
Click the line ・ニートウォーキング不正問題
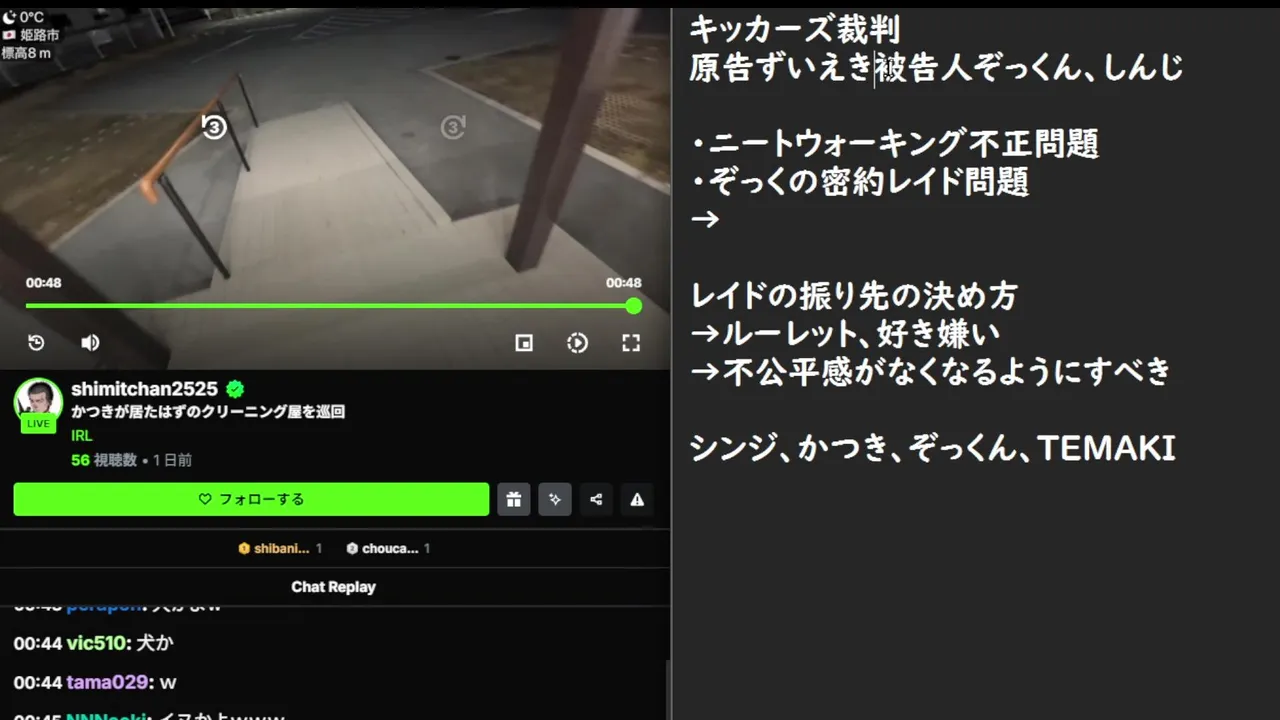895,144
